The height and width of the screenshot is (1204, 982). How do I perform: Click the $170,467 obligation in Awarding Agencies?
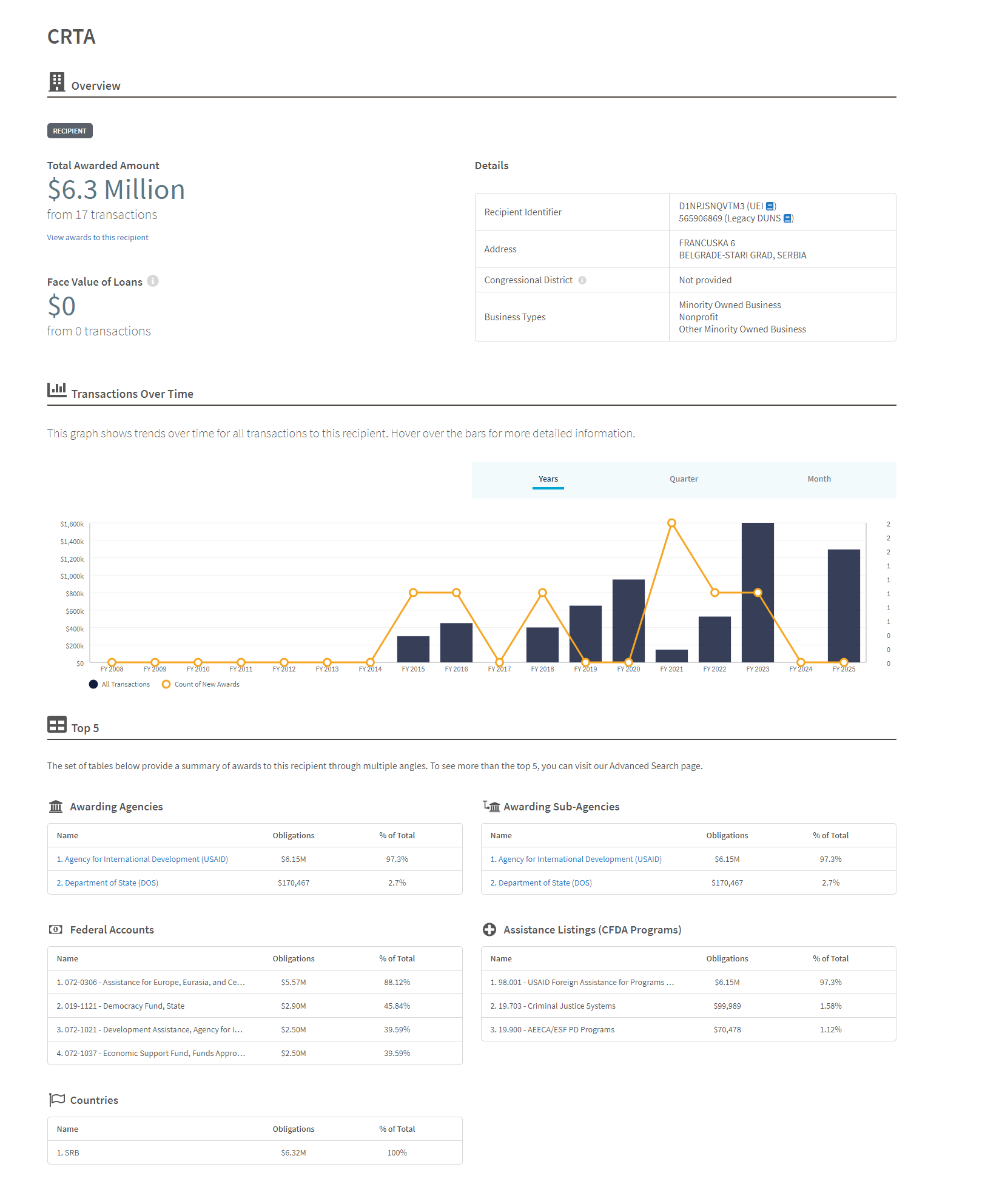pyautogui.click(x=294, y=883)
